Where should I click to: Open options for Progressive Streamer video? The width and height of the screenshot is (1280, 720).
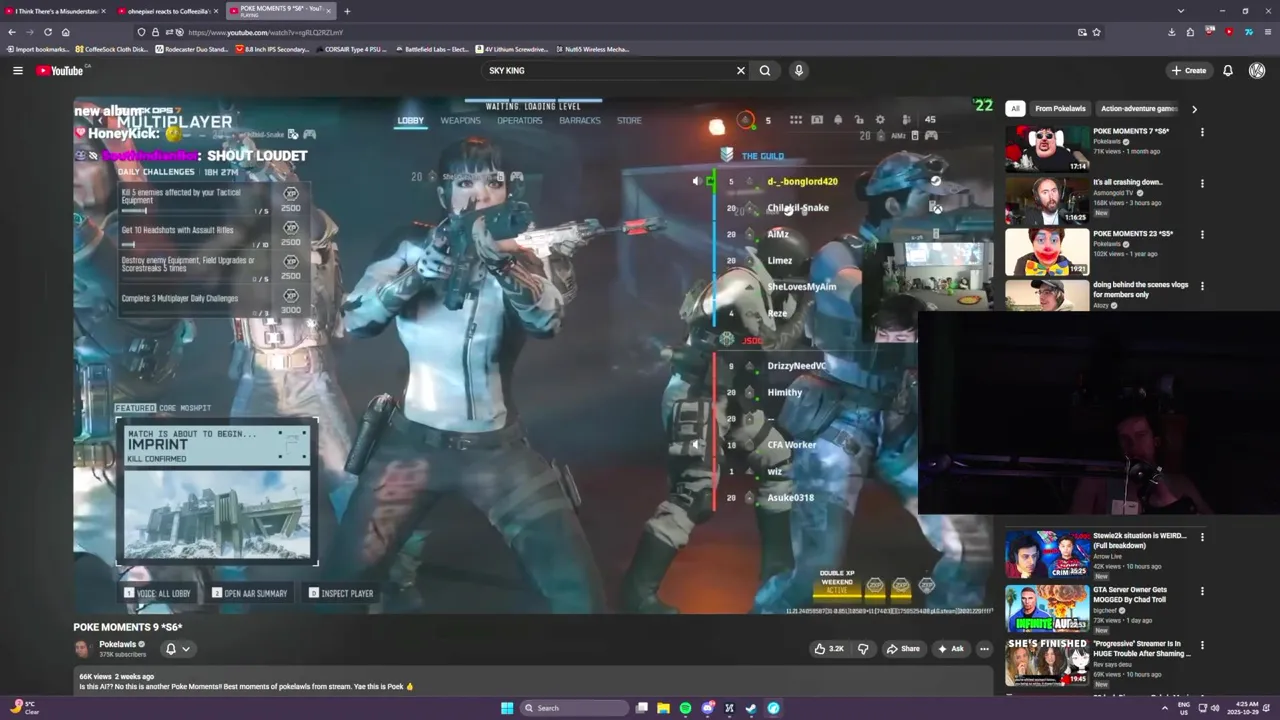[1202, 645]
